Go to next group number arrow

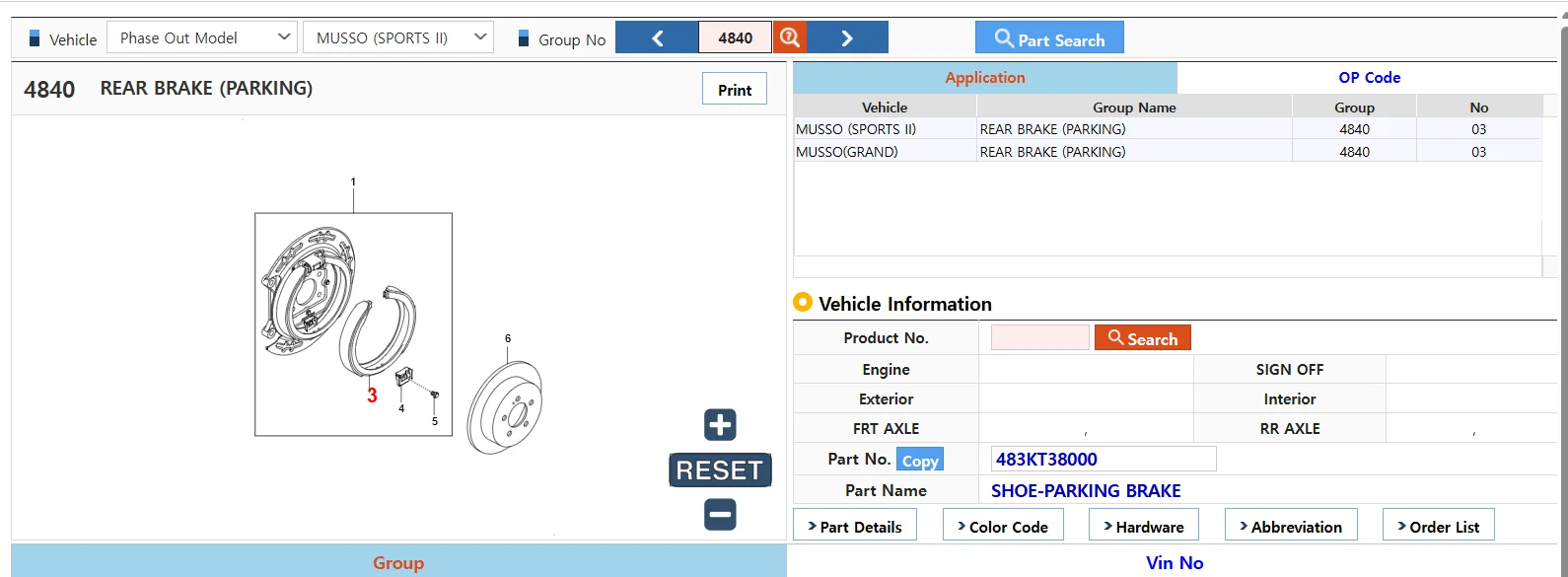click(847, 37)
